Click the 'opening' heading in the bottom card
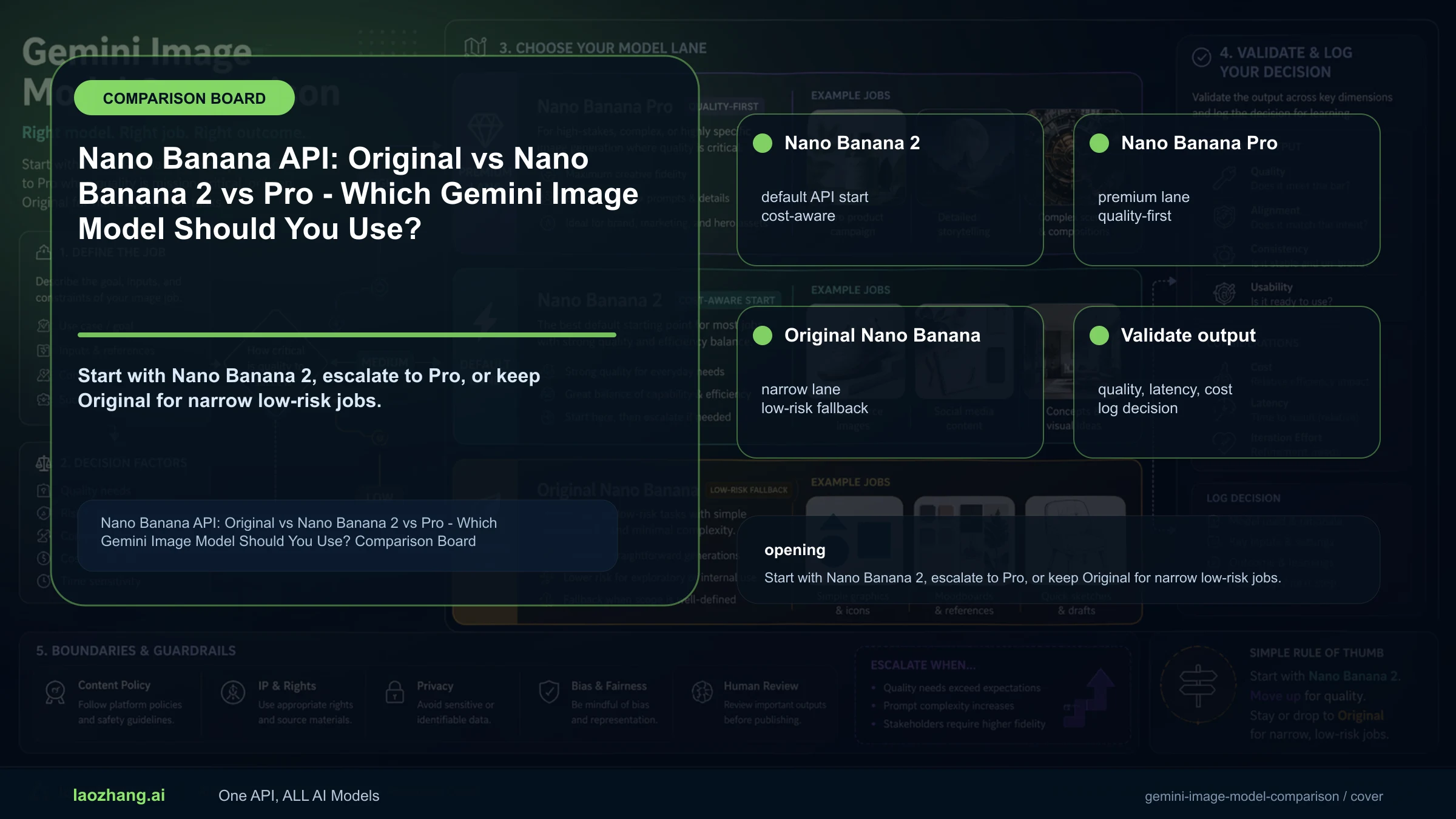Viewport: 1456px width, 819px height. coord(795,550)
